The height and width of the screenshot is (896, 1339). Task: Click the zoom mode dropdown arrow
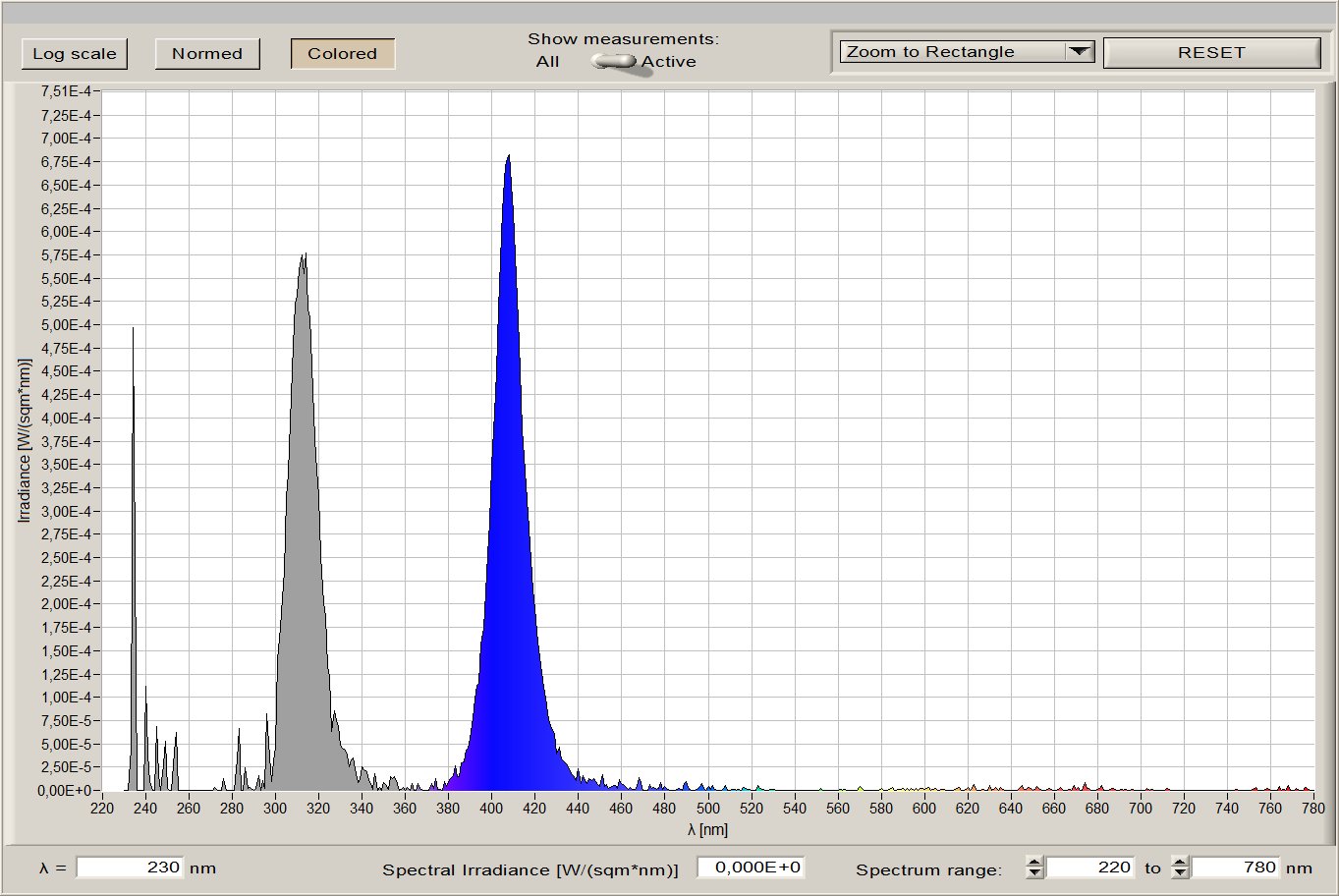1079,52
